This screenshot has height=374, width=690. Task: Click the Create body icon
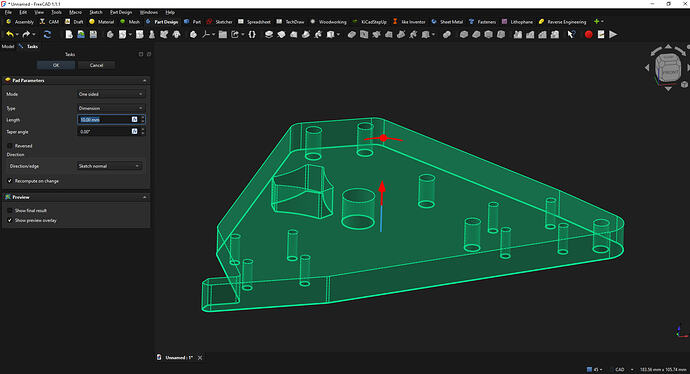[x=110, y=34]
